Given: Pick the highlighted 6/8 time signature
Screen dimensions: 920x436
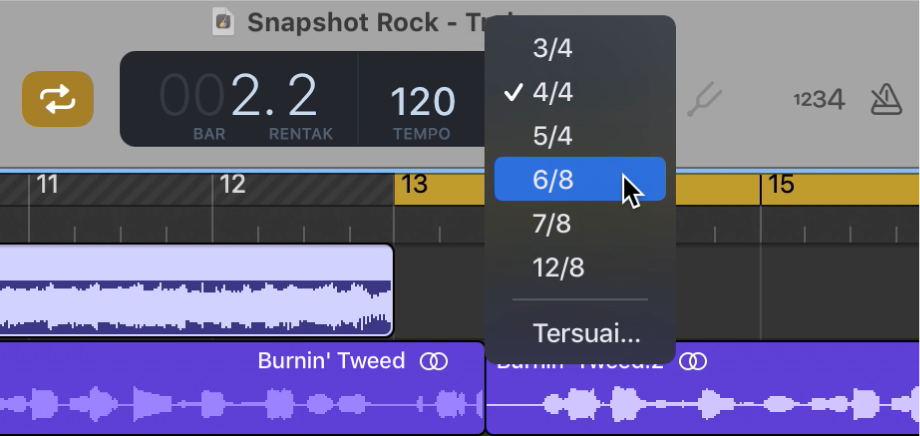Looking at the screenshot, I should click(553, 180).
